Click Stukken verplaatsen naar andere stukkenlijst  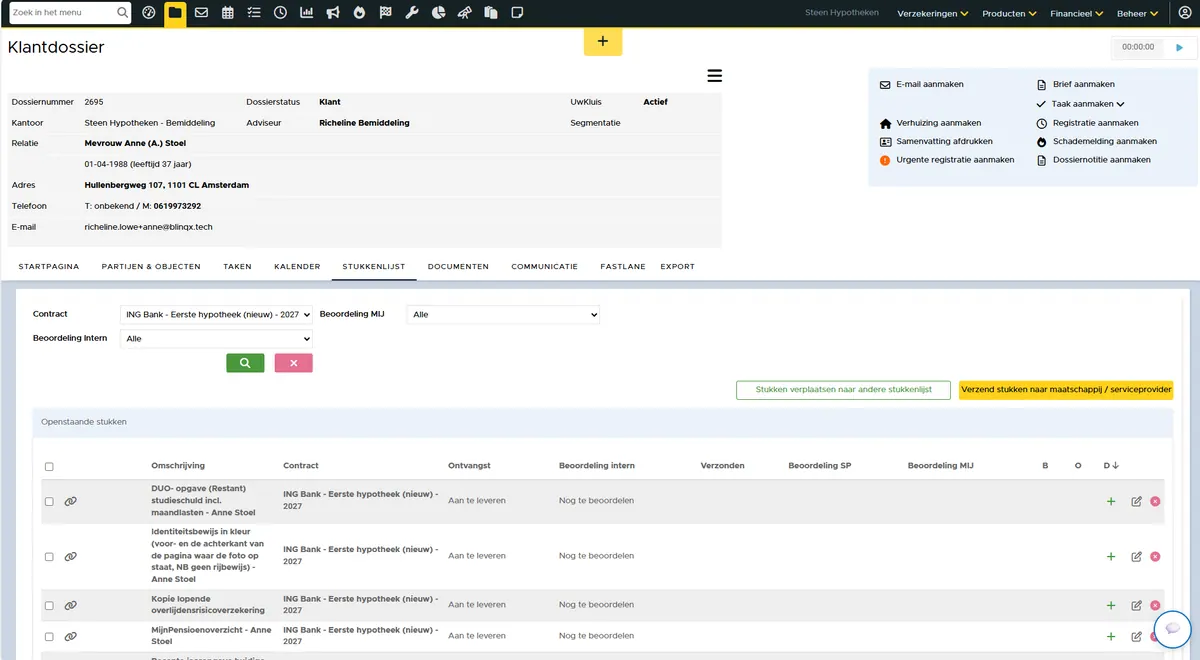click(x=844, y=390)
